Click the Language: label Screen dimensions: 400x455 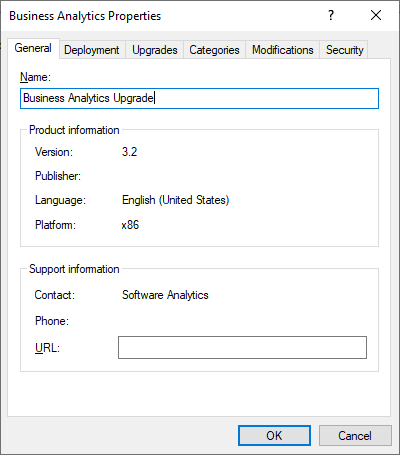tap(60, 200)
